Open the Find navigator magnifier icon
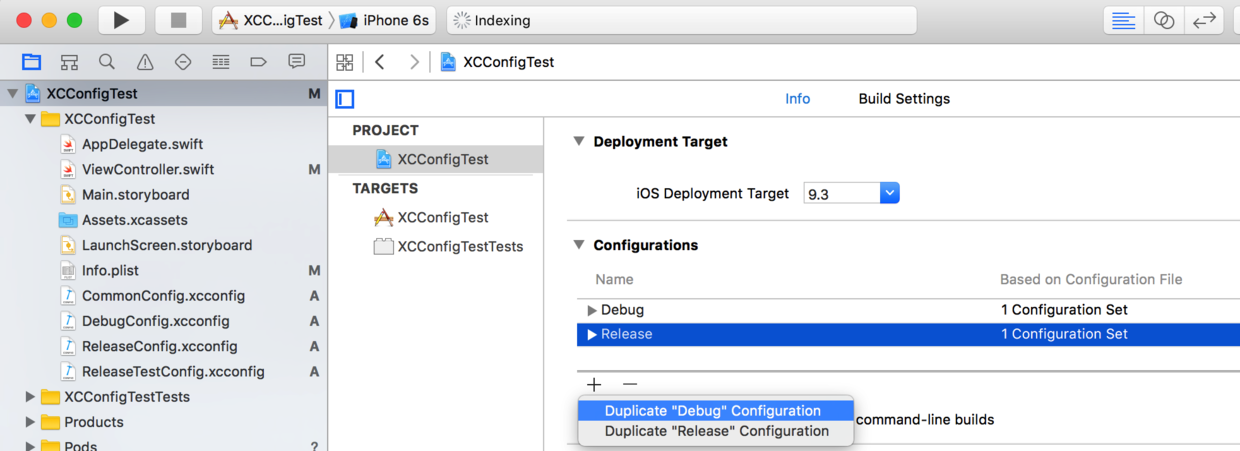This screenshot has height=451, width=1240. point(107,62)
